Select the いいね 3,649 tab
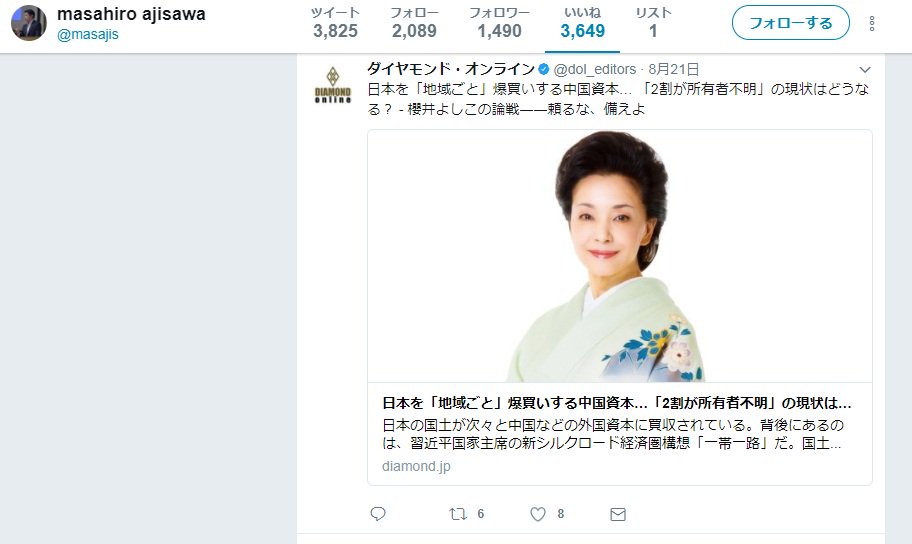The width and height of the screenshot is (912, 544). 582,23
